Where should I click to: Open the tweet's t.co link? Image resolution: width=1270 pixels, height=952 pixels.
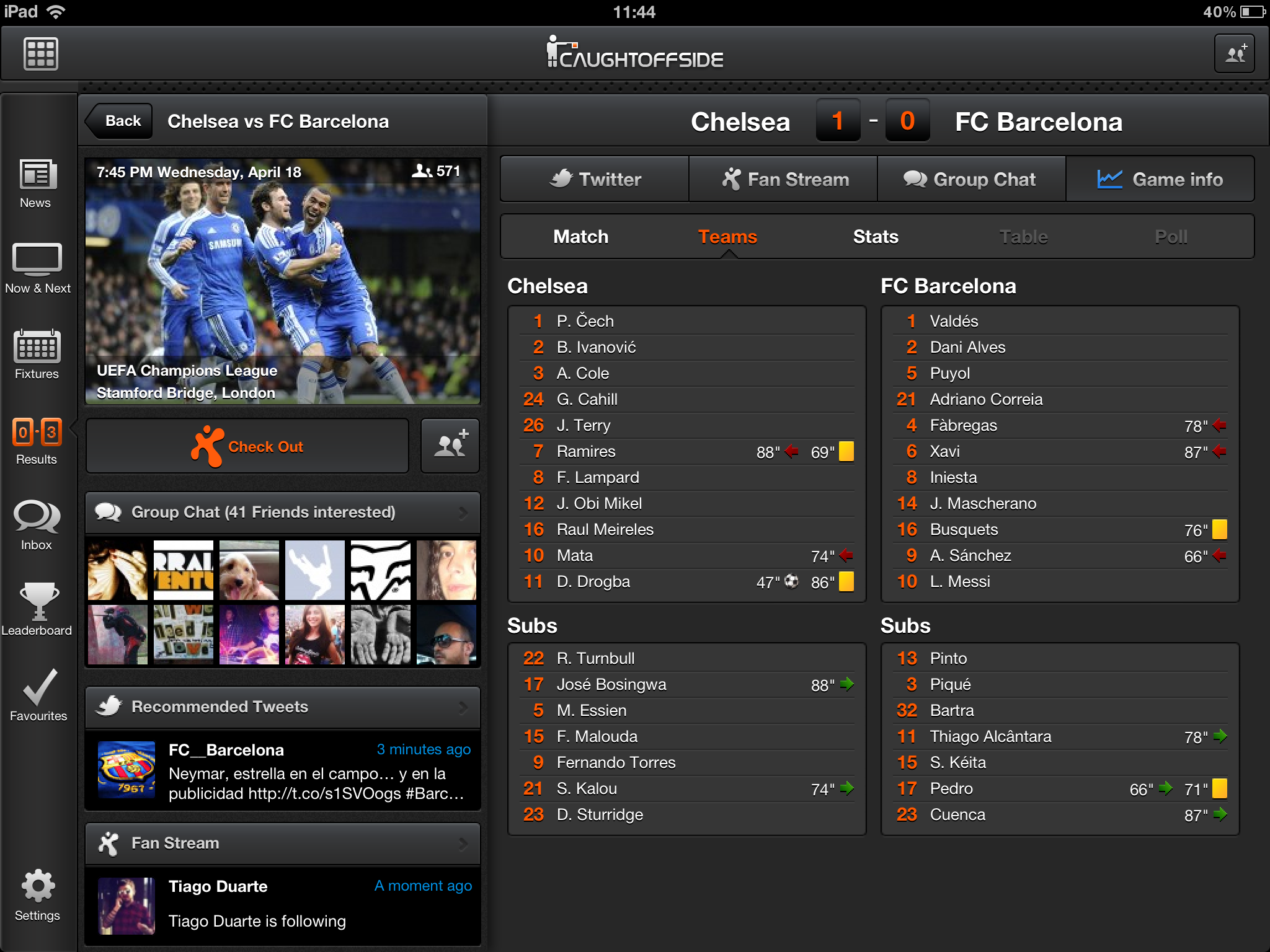coord(324,794)
